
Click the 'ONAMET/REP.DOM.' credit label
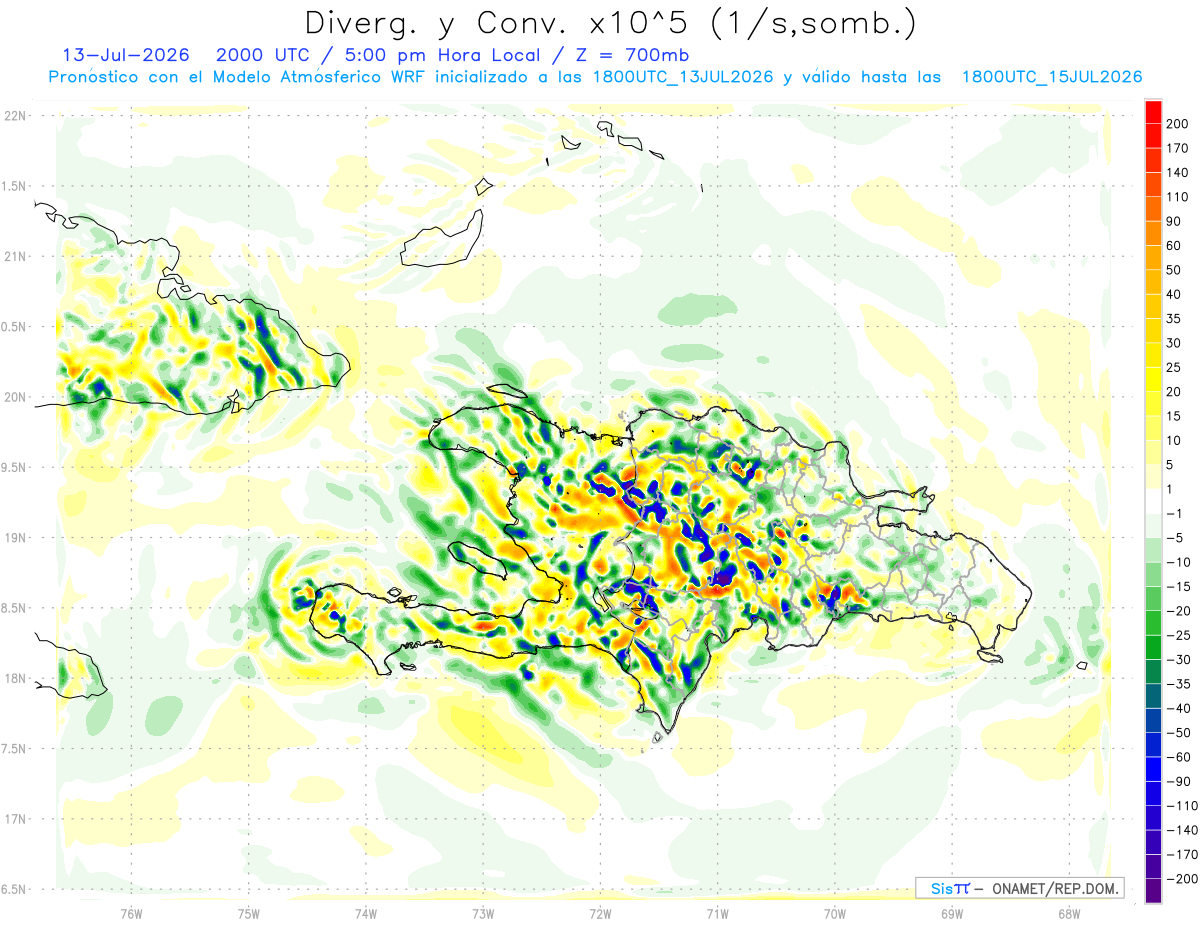point(1053,888)
